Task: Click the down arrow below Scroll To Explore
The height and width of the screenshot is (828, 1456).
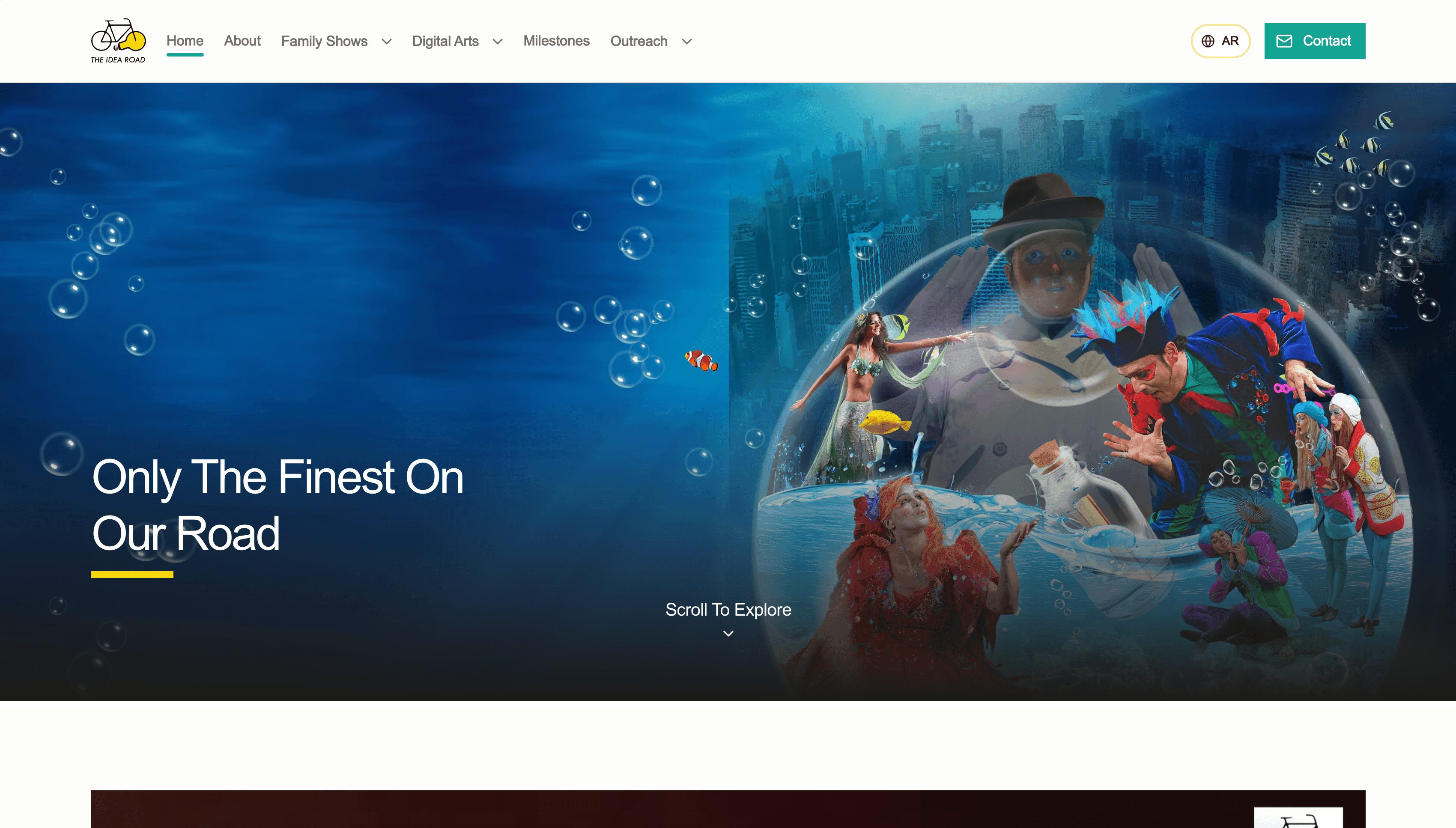Action: [728, 634]
